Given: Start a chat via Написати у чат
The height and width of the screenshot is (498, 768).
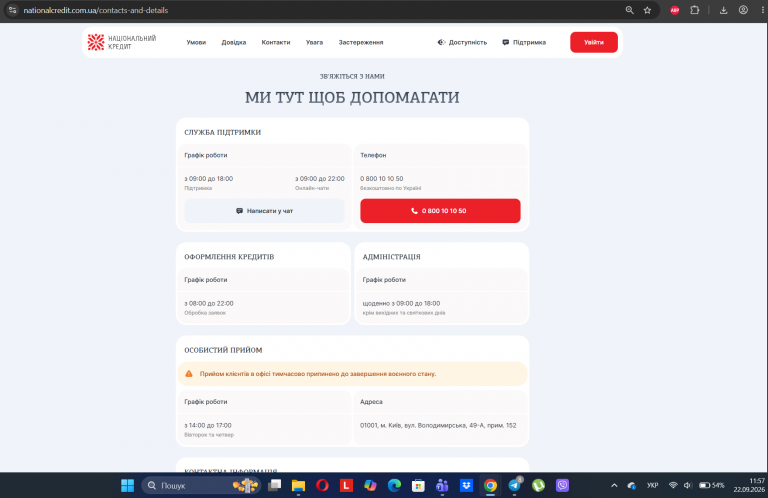Looking at the screenshot, I should [264, 211].
